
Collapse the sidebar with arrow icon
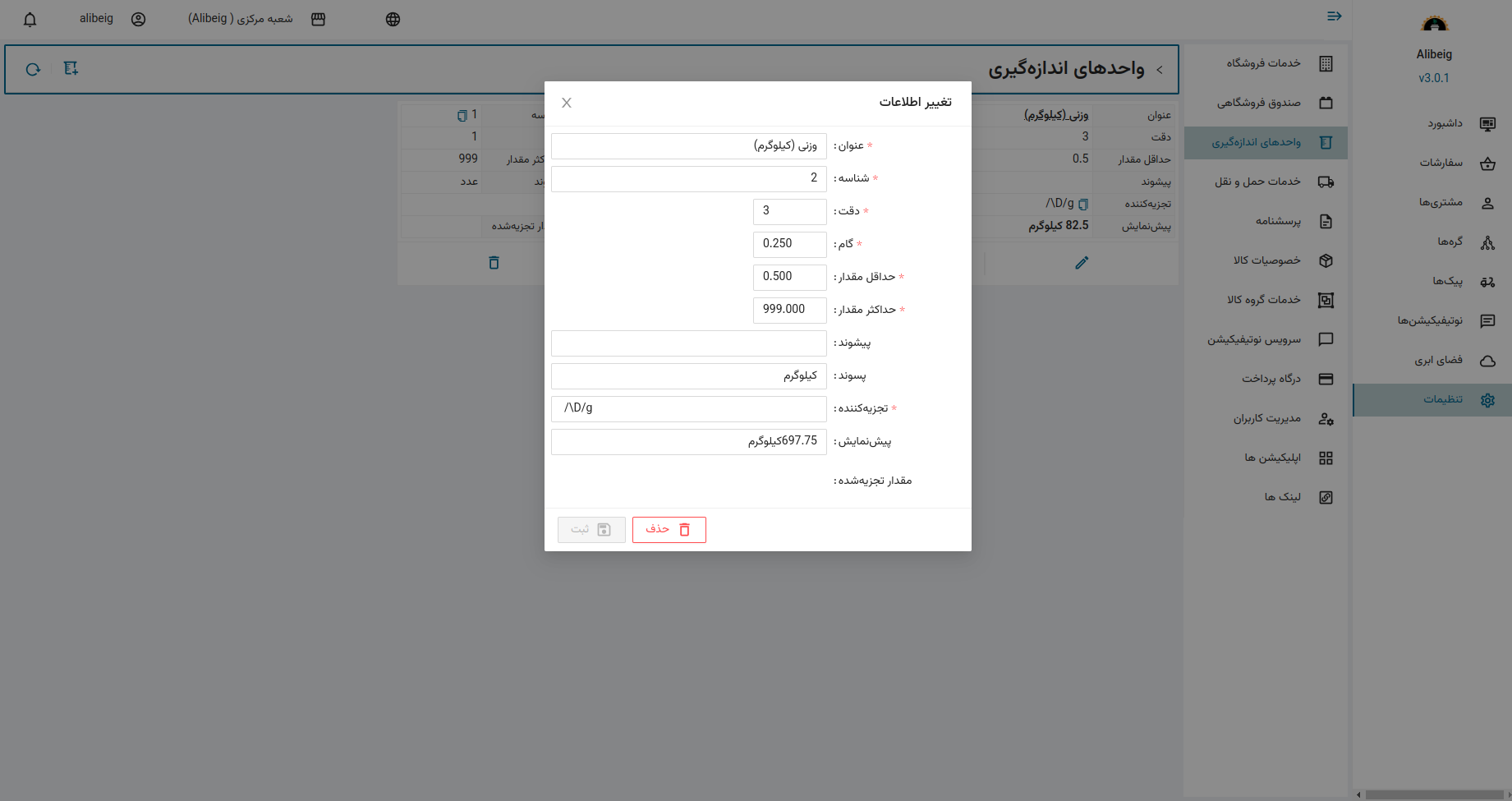[x=1334, y=16]
